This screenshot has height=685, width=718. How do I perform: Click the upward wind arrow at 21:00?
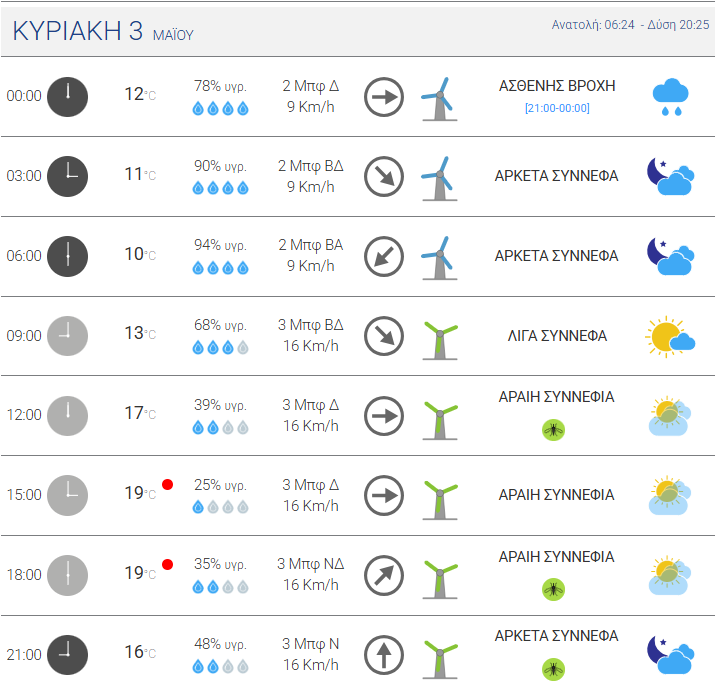tap(383, 655)
